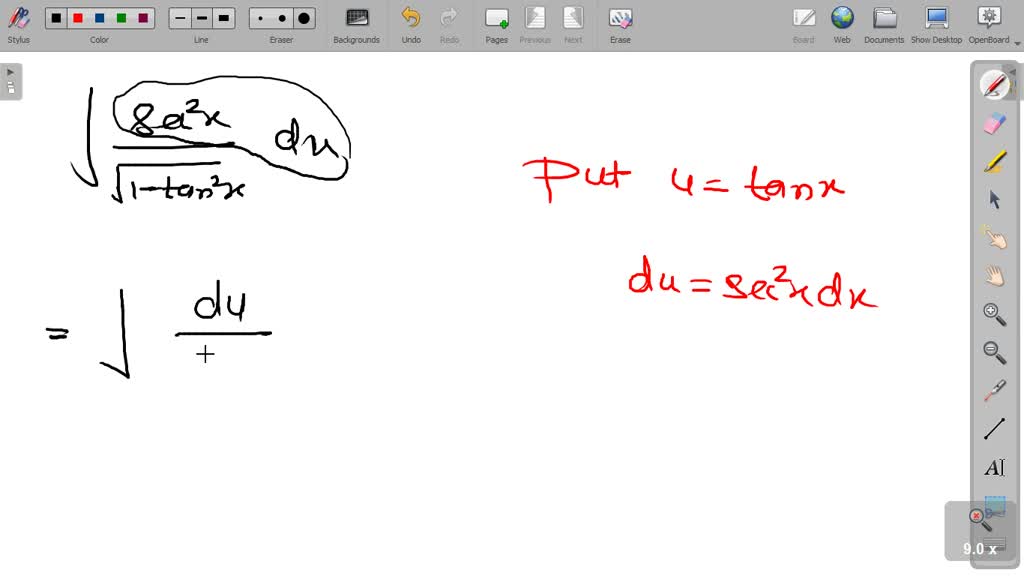The height and width of the screenshot is (576, 1024).
Task: Select the red color swatch
Action: tap(76, 17)
